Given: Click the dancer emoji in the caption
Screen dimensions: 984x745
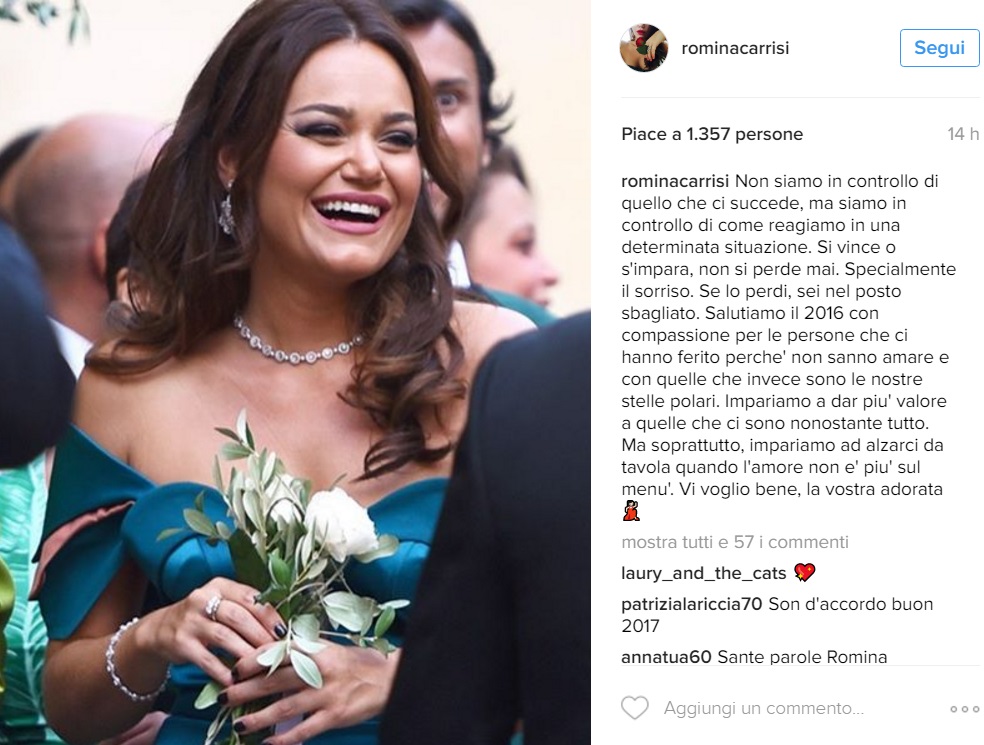Looking at the screenshot, I should (x=631, y=512).
